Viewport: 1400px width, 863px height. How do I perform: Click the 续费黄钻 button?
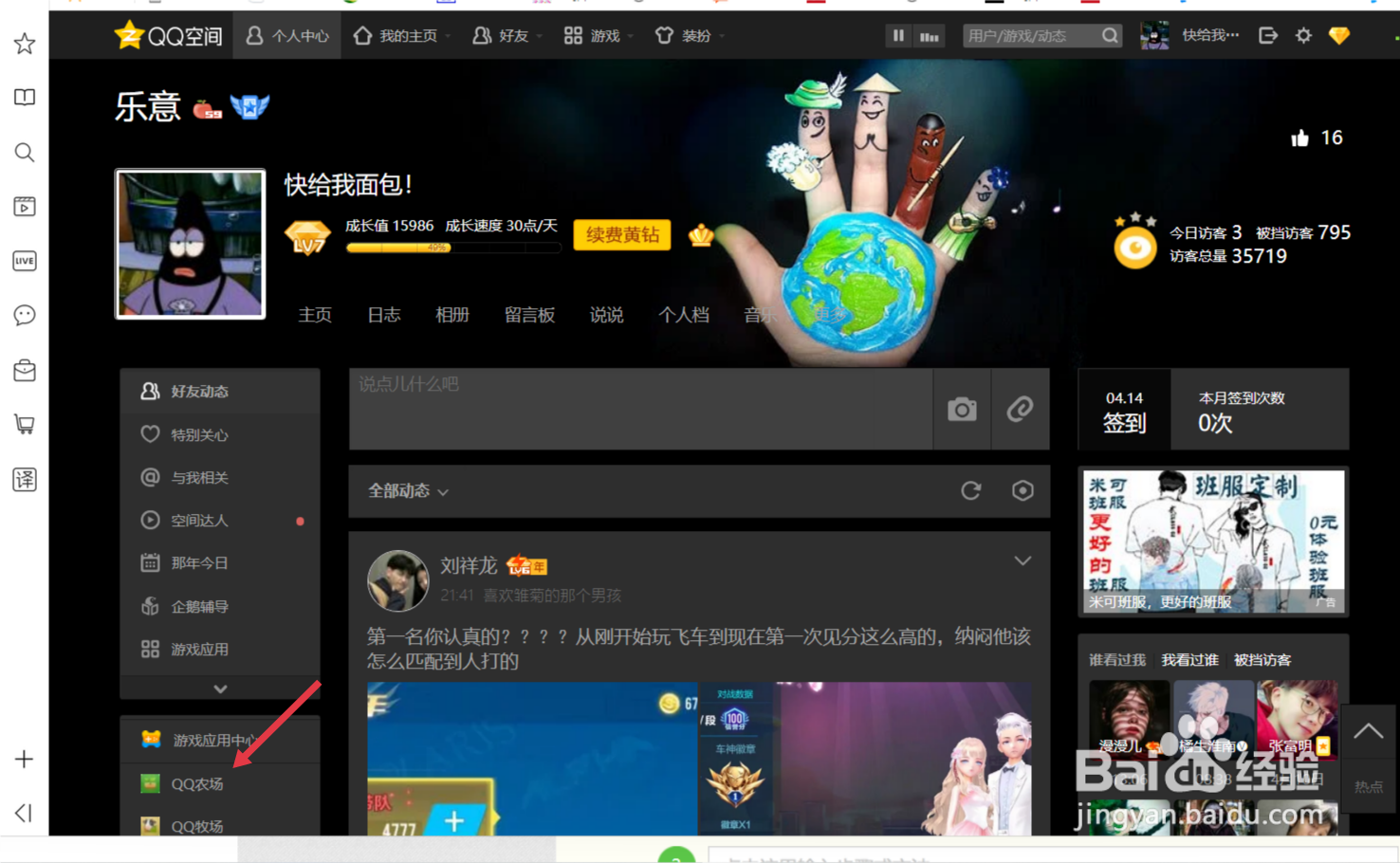click(622, 235)
